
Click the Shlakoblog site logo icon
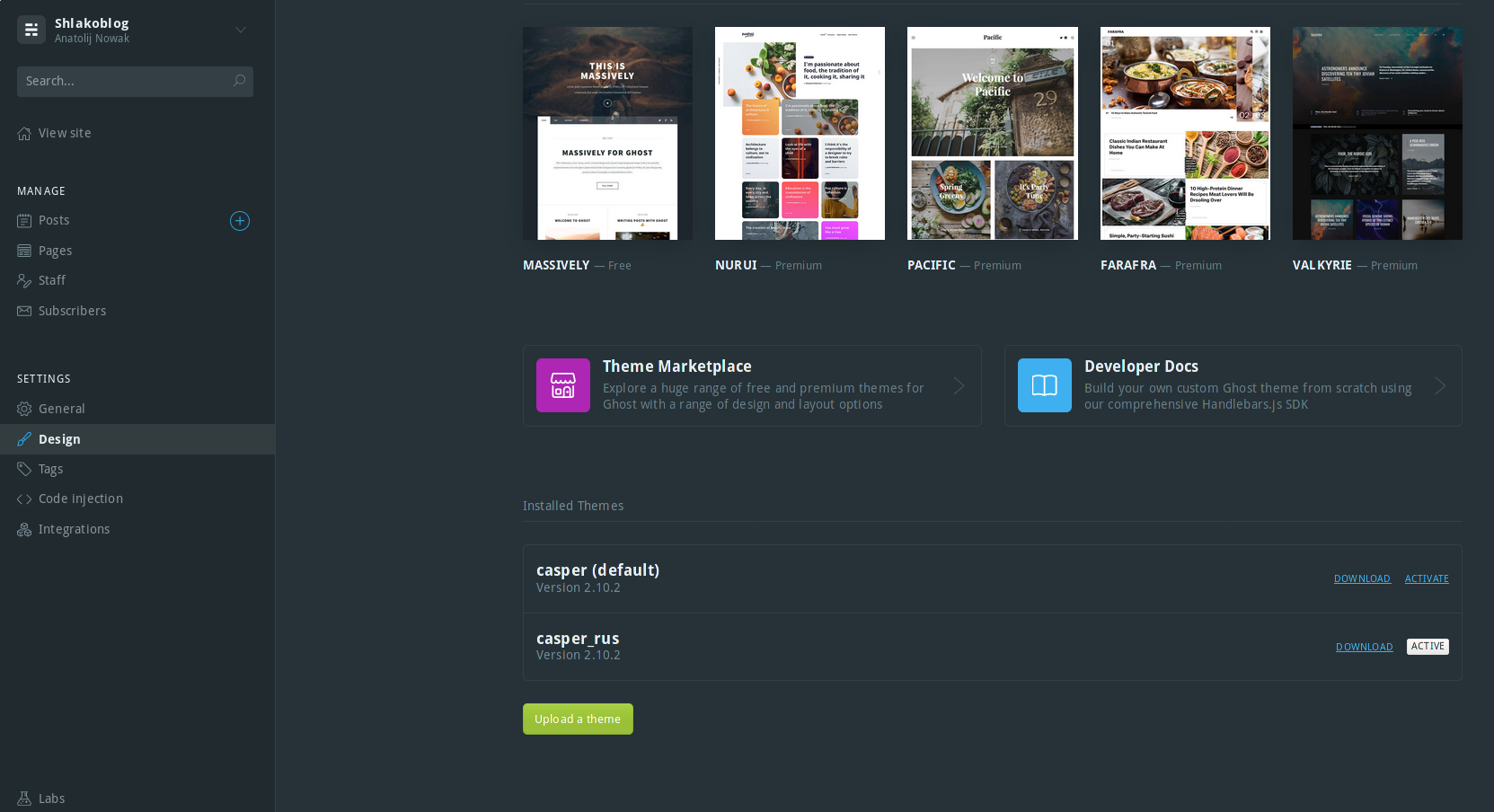31,30
